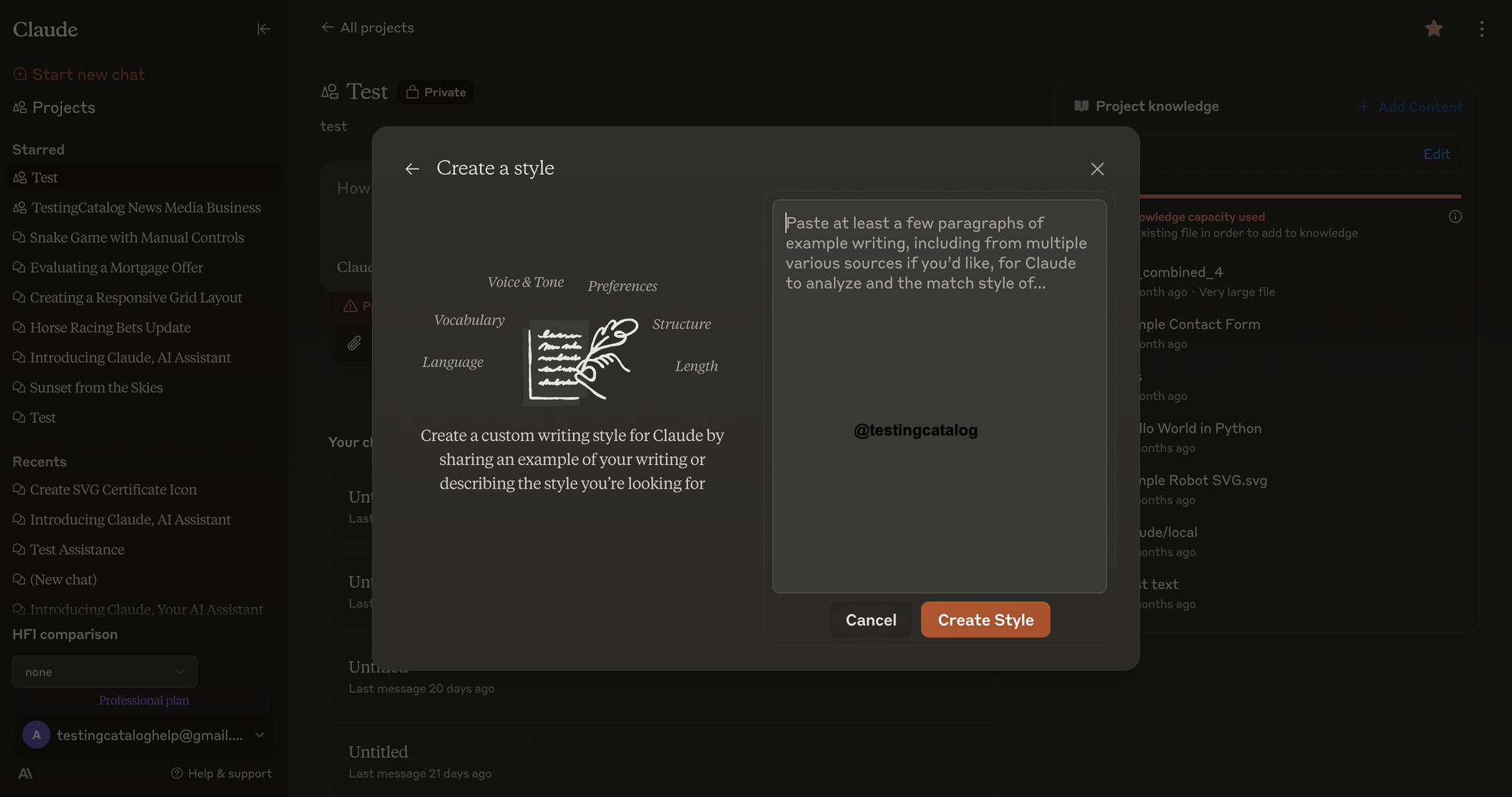
Task: Click the Anthropic logo icon
Action: pos(25,774)
